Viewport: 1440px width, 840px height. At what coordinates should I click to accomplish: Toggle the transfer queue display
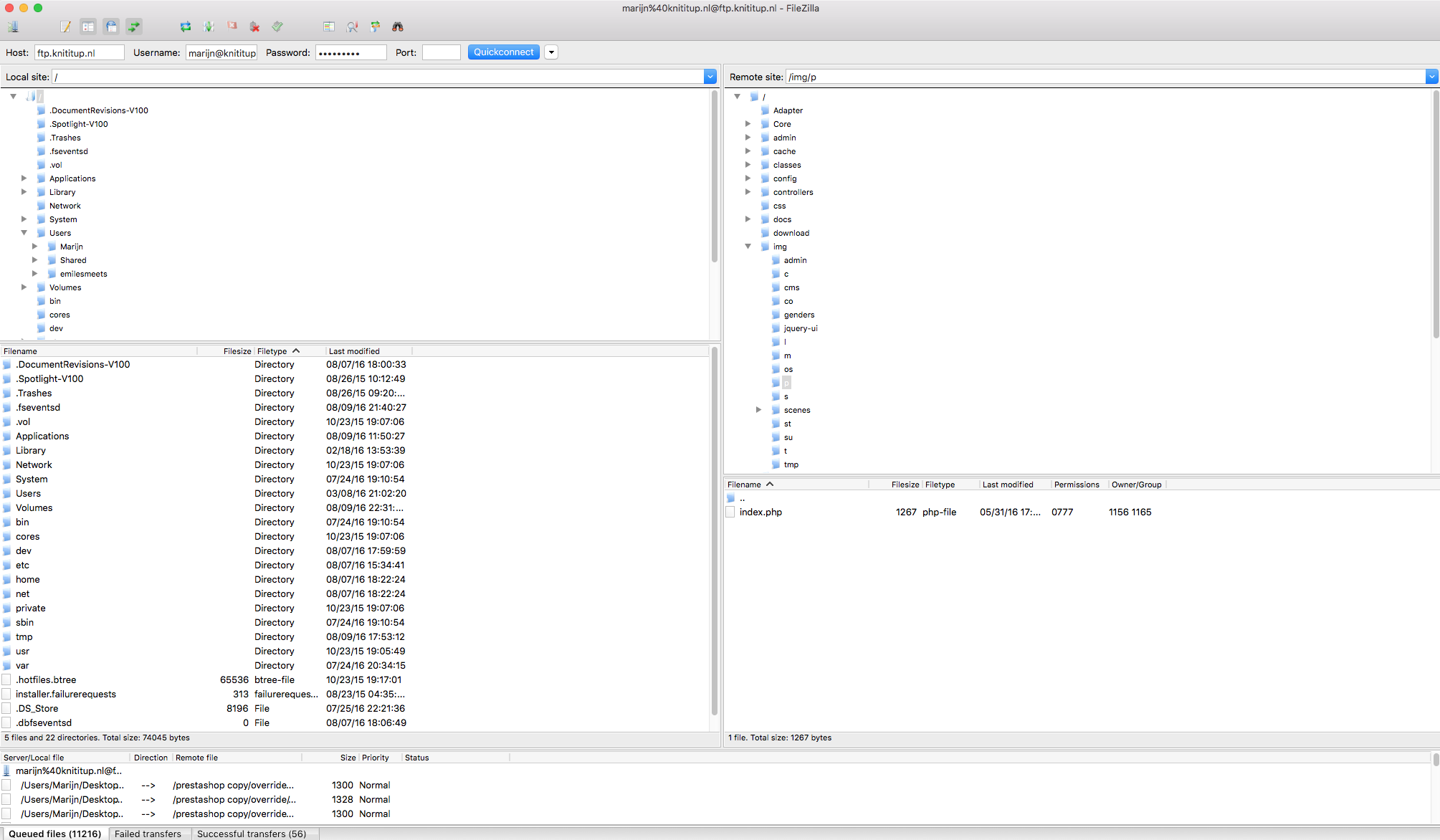(134, 27)
